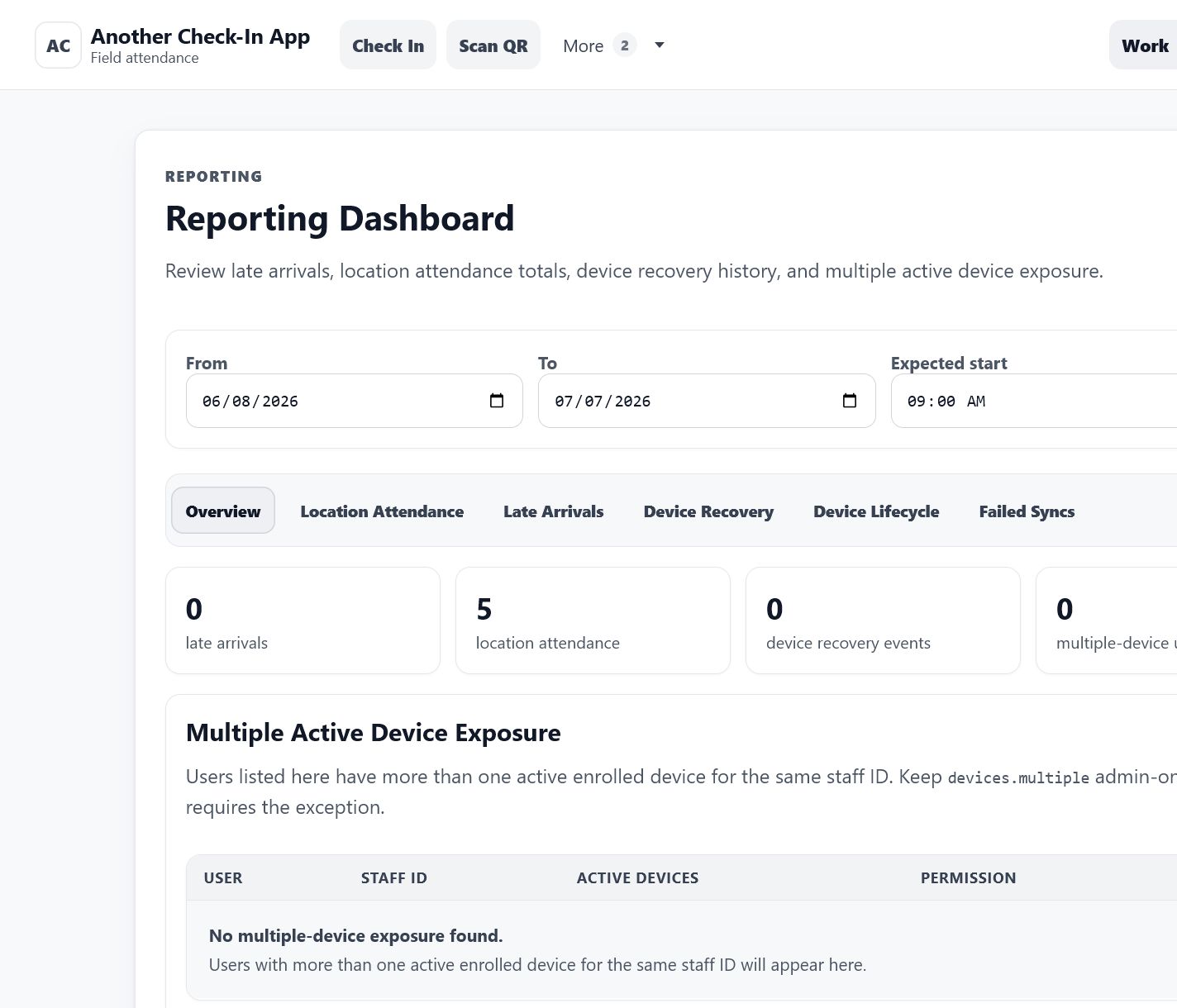Edit the Expected start time field
The image size is (1177, 1008).
click(1034, 401)
